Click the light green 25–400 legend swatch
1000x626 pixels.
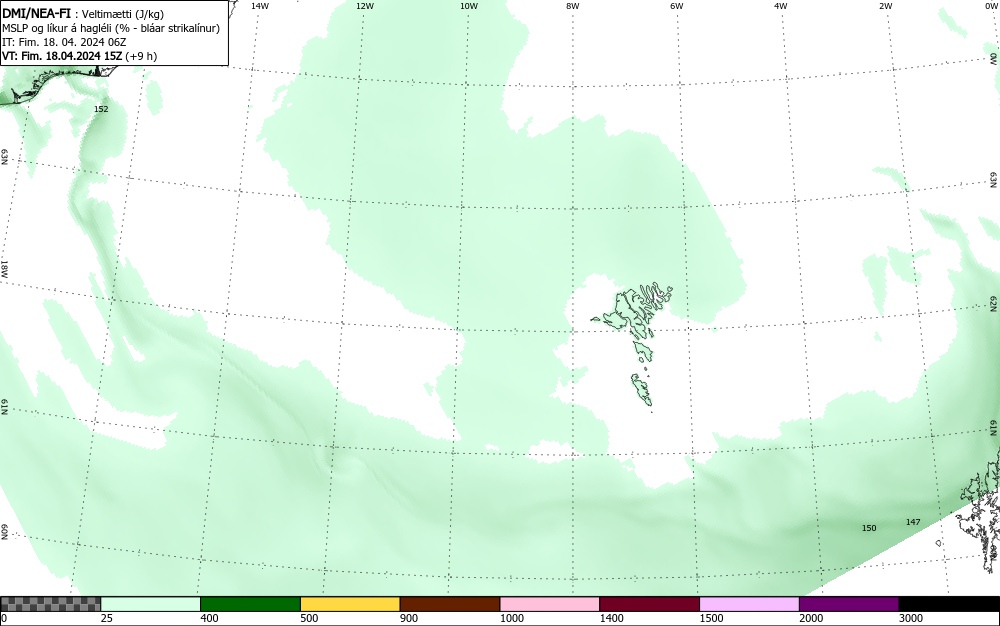[151, 604]
